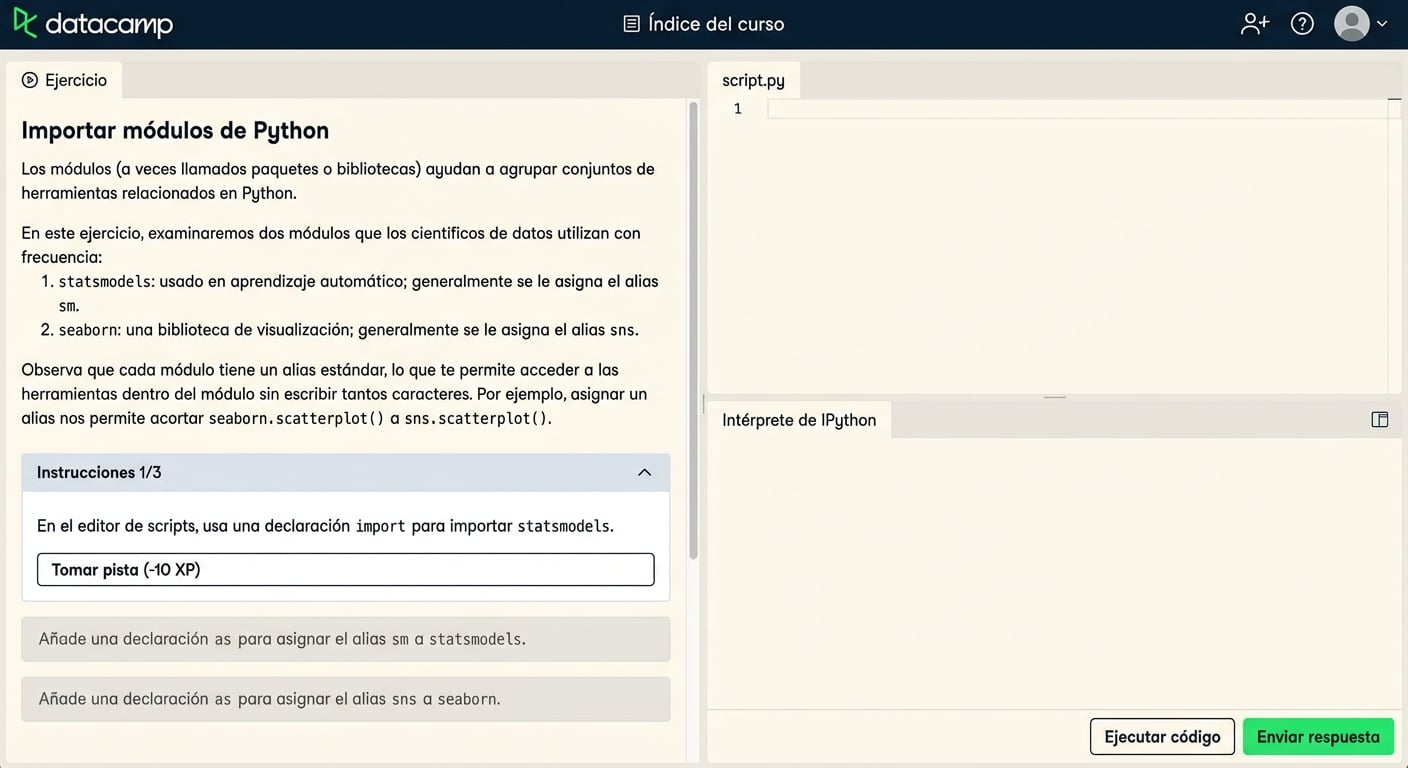1408x768 pixels.
Task: Open the help question mark icon
Action: [x=1302, y=24]
